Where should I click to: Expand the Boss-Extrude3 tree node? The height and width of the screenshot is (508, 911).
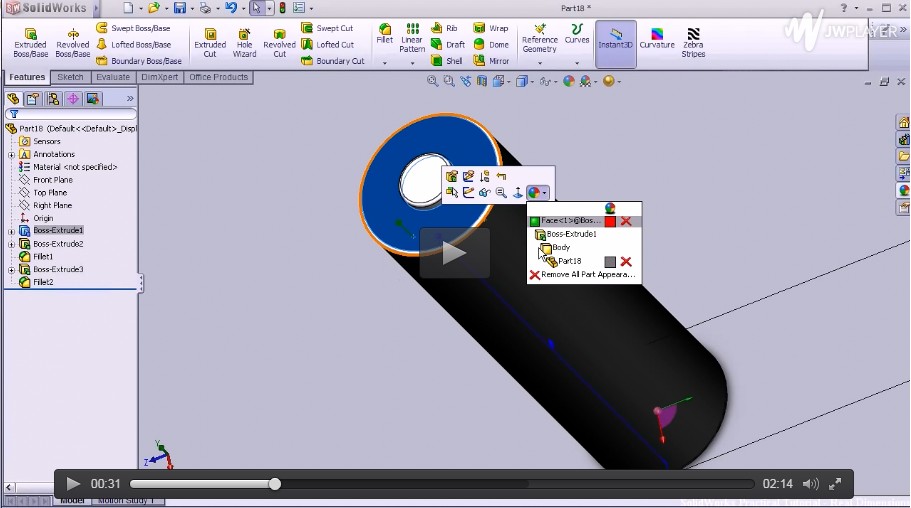point(11,270)
